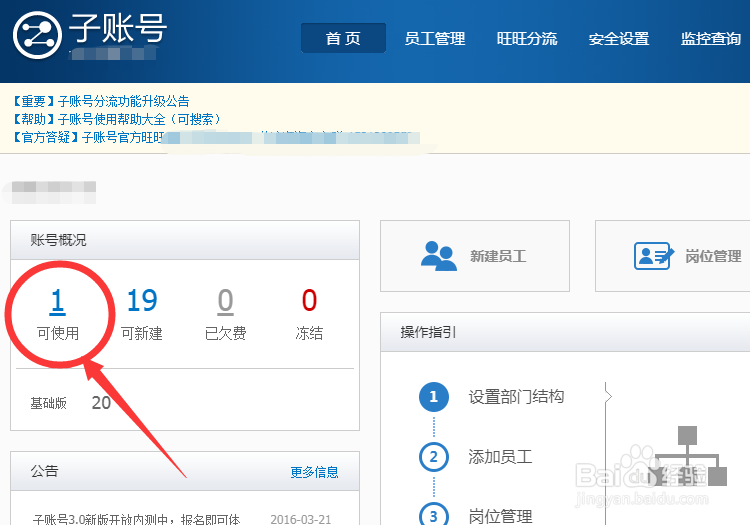Screen dimensions: 750x525
Task: Open the 员工管理 menu
Action: coord(435,39)
